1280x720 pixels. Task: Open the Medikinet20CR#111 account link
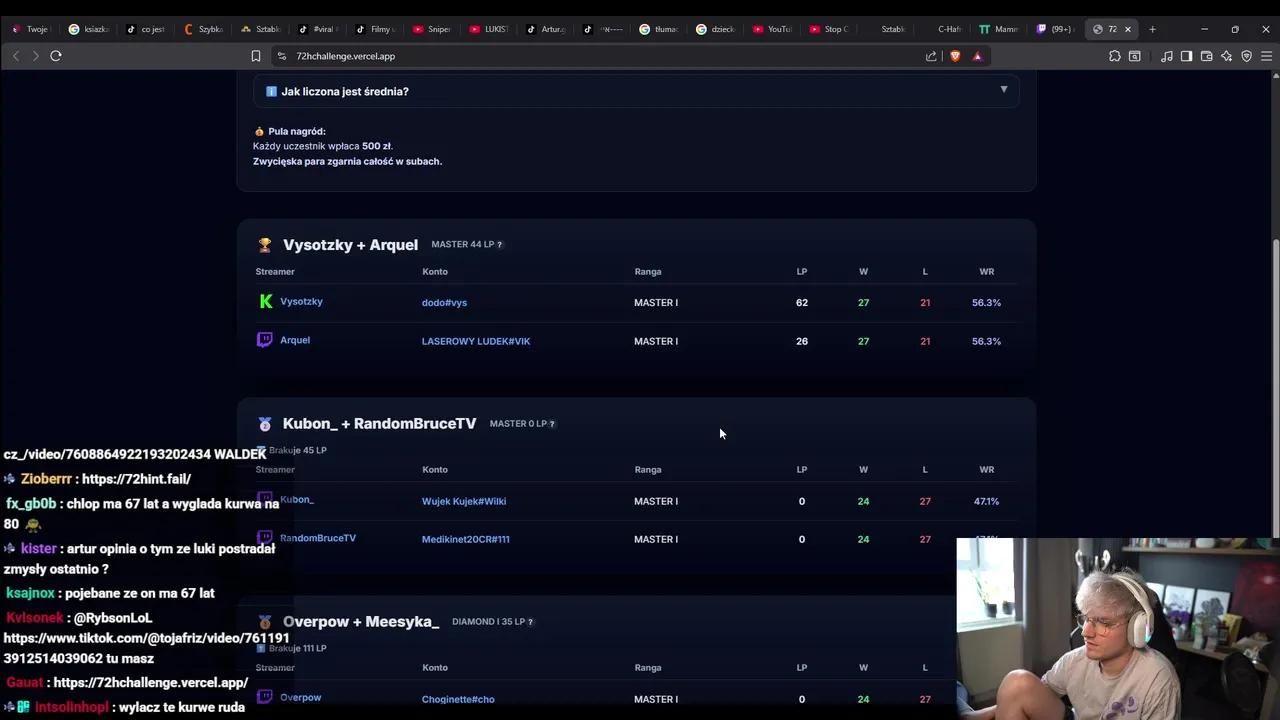point(466,539)
